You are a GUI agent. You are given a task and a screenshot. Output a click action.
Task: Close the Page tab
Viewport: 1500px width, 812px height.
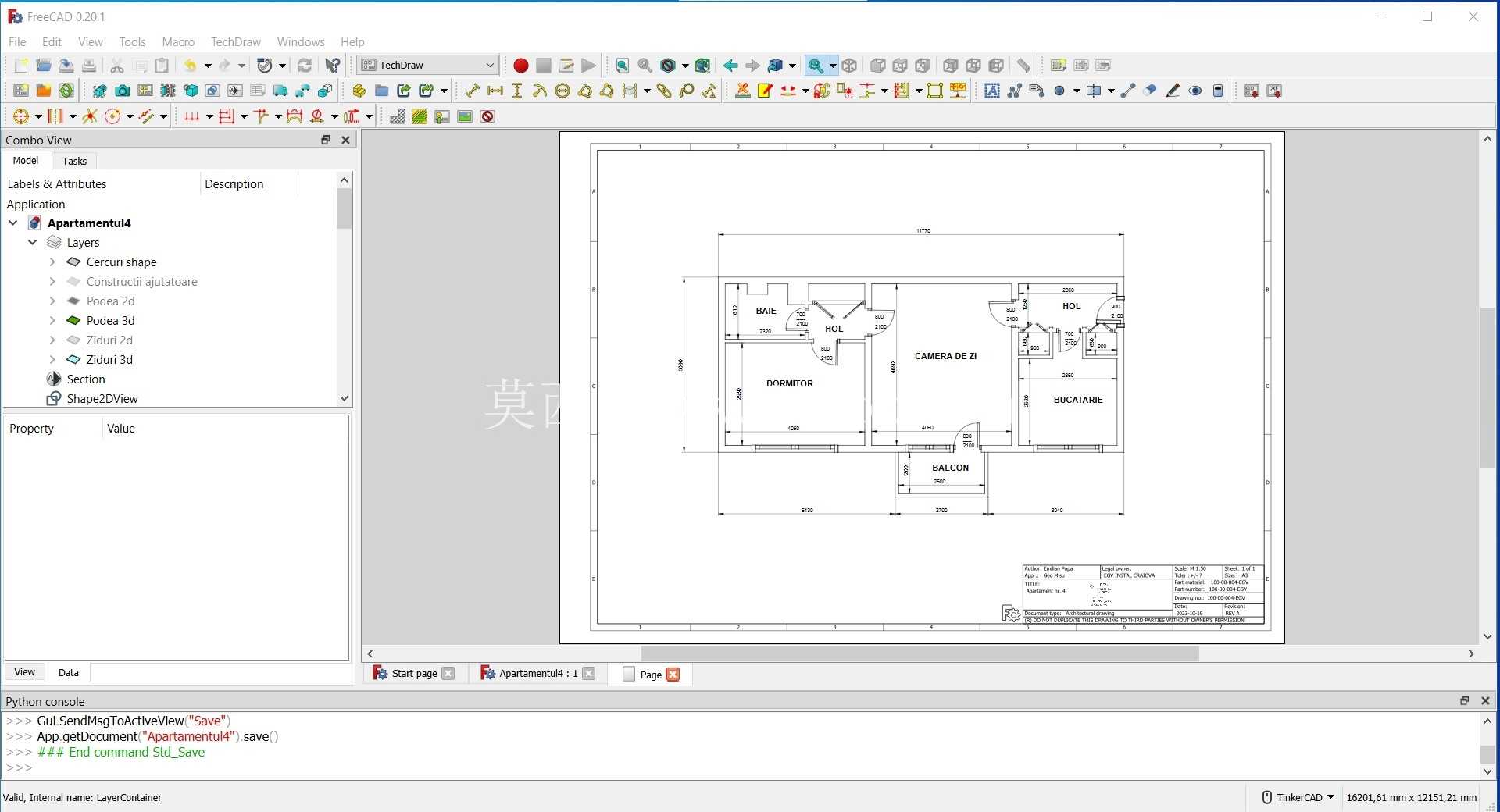[x=673, y=674]
